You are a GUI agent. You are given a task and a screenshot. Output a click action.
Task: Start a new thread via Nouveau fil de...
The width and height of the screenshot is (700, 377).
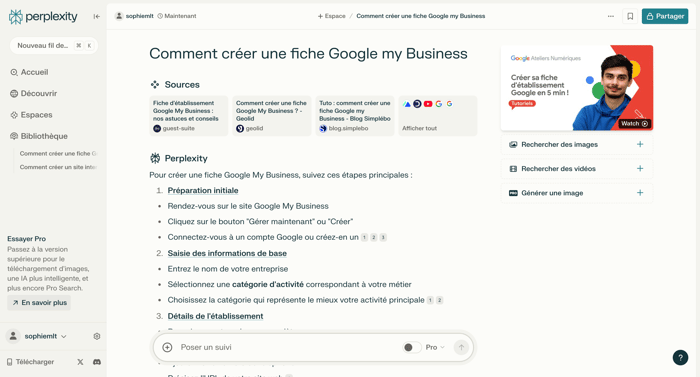(x=54, y=46)
